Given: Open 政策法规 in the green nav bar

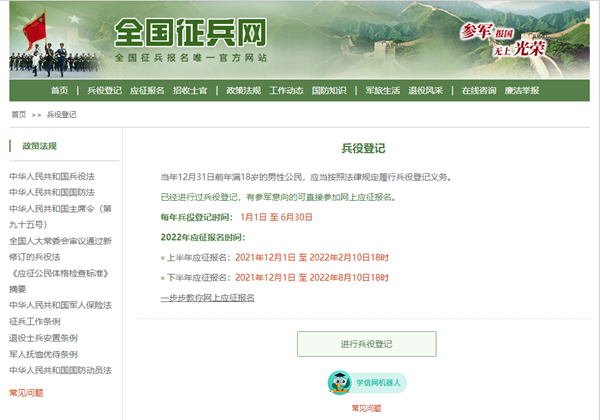Looking at the screenshot, I should coord(243,91).
